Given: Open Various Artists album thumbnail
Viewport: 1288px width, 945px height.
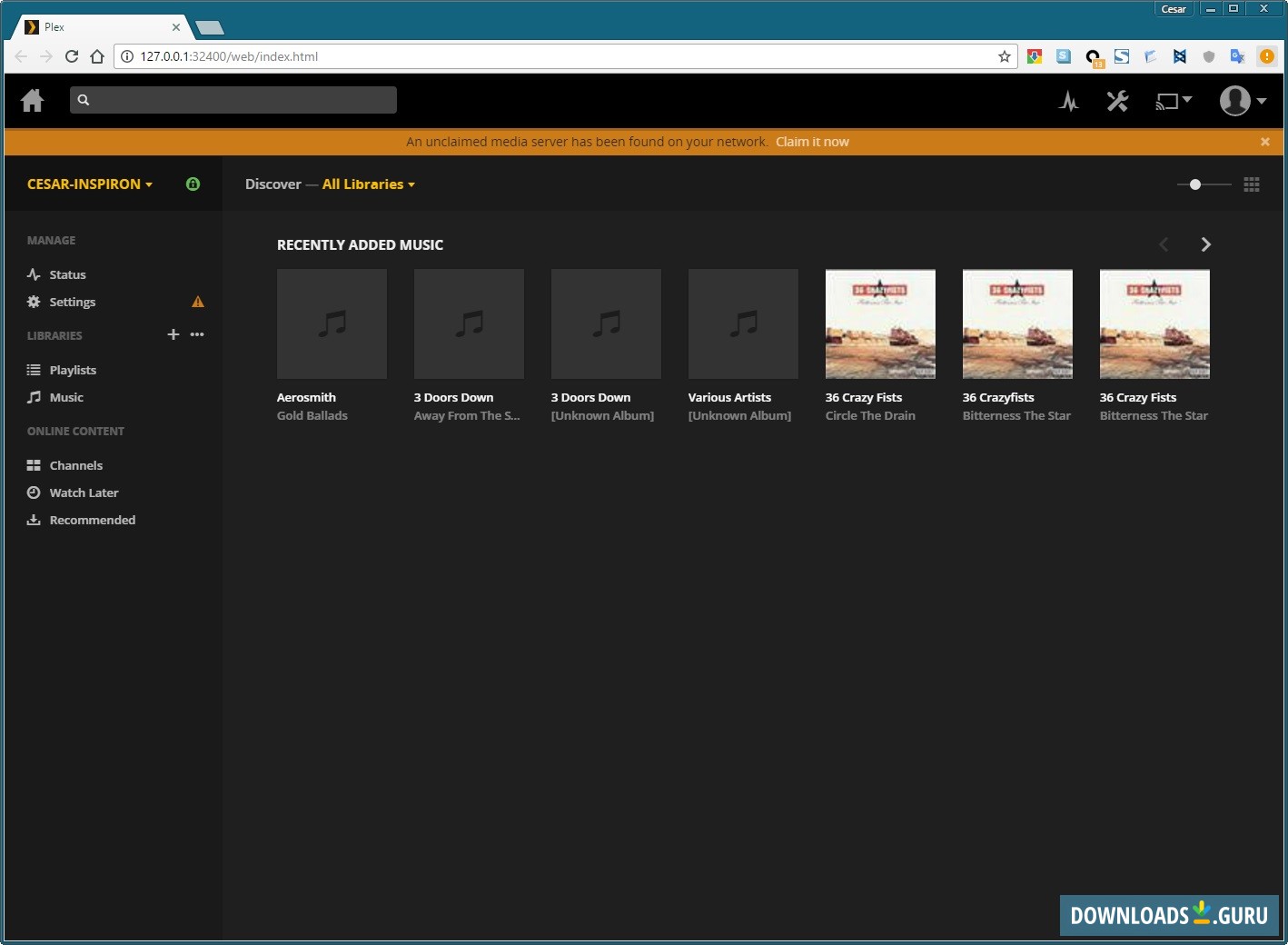Looking at the screenshot, I should [743, 323].
